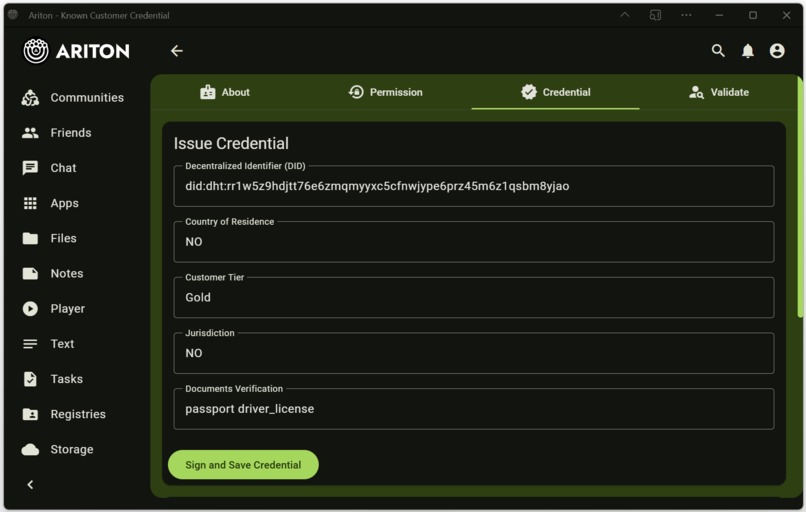Go back with the arrow icon

point(177,51)
